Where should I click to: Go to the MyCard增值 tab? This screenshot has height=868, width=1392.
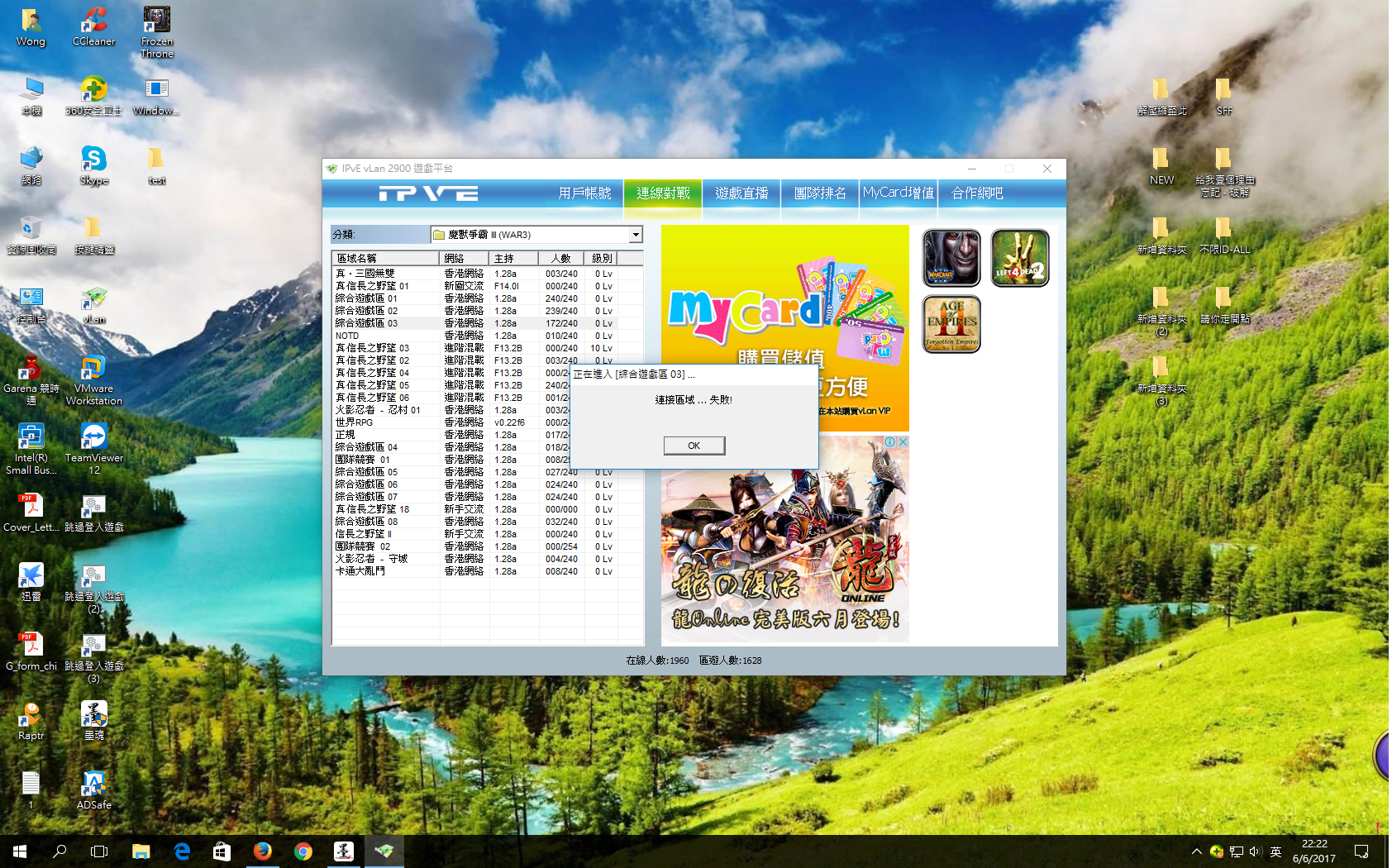point(899,193)
